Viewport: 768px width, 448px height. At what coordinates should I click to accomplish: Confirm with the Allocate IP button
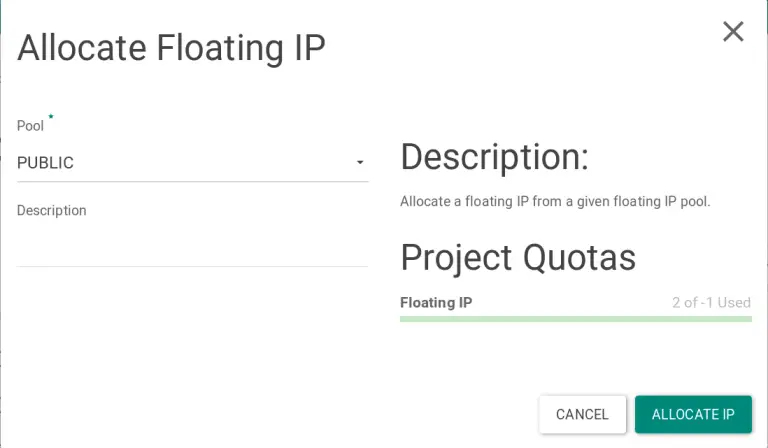(x=693, y=414)
